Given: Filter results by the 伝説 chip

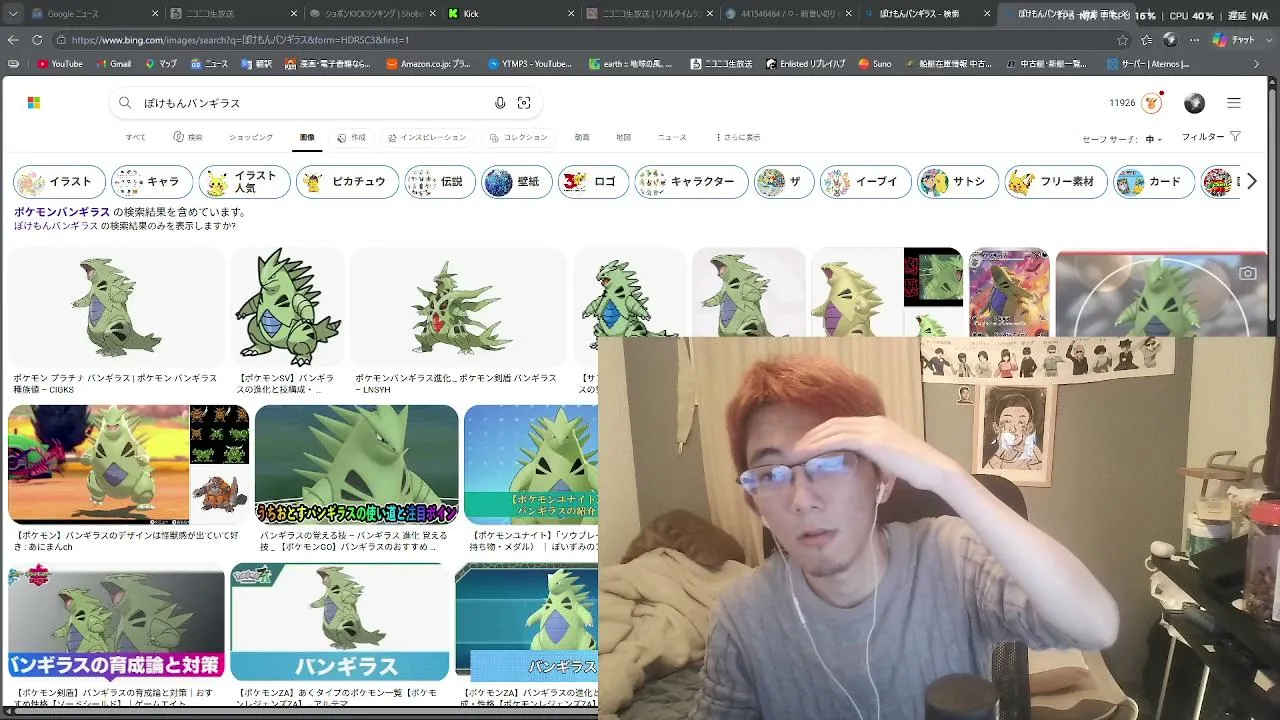Looking at the screenshot, I should pos(439,182).
